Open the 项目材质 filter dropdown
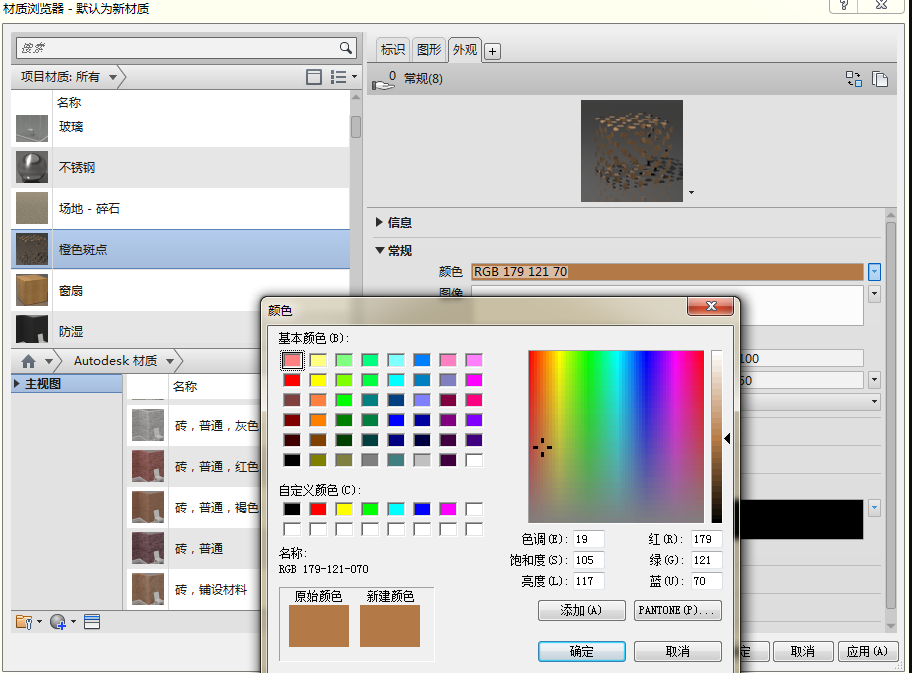 [113, 77]
